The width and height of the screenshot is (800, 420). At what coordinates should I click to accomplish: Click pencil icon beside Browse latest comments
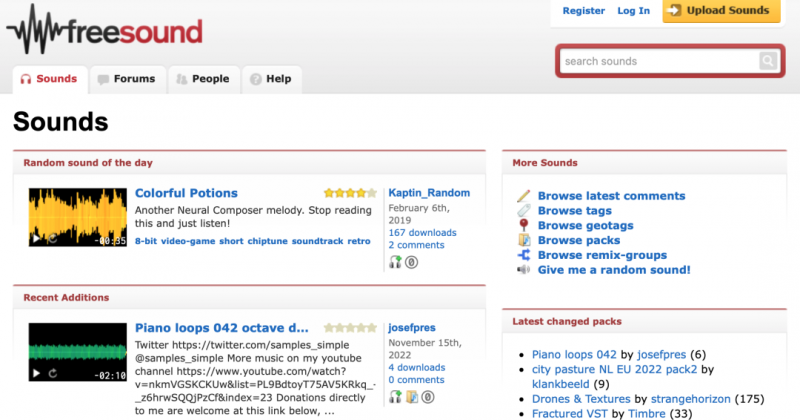(x=523, y=196)
